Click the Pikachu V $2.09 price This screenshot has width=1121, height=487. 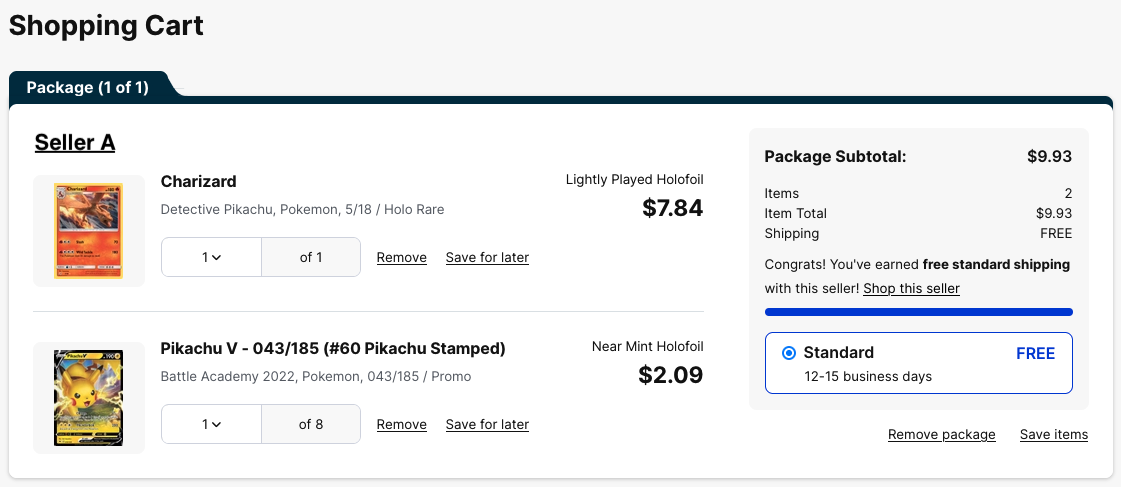click(671, 375)
